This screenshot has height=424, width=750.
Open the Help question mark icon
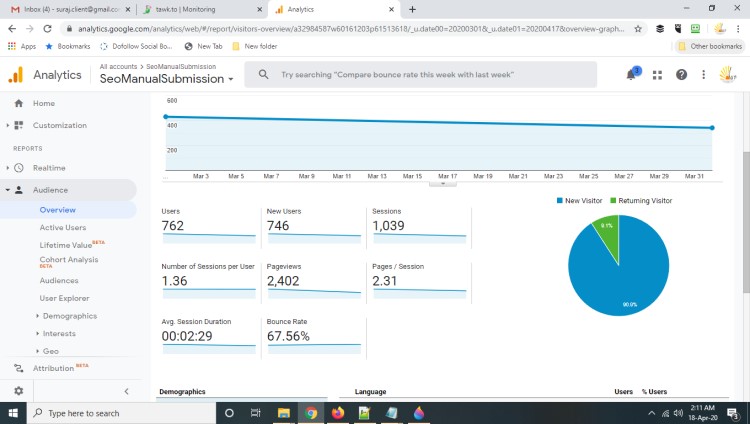point(681,75)
